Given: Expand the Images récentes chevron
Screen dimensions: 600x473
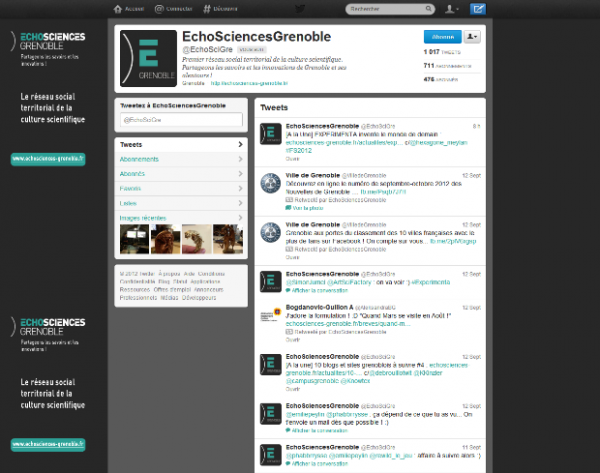Looking at the screenshot, I should (x=241, y=217).
